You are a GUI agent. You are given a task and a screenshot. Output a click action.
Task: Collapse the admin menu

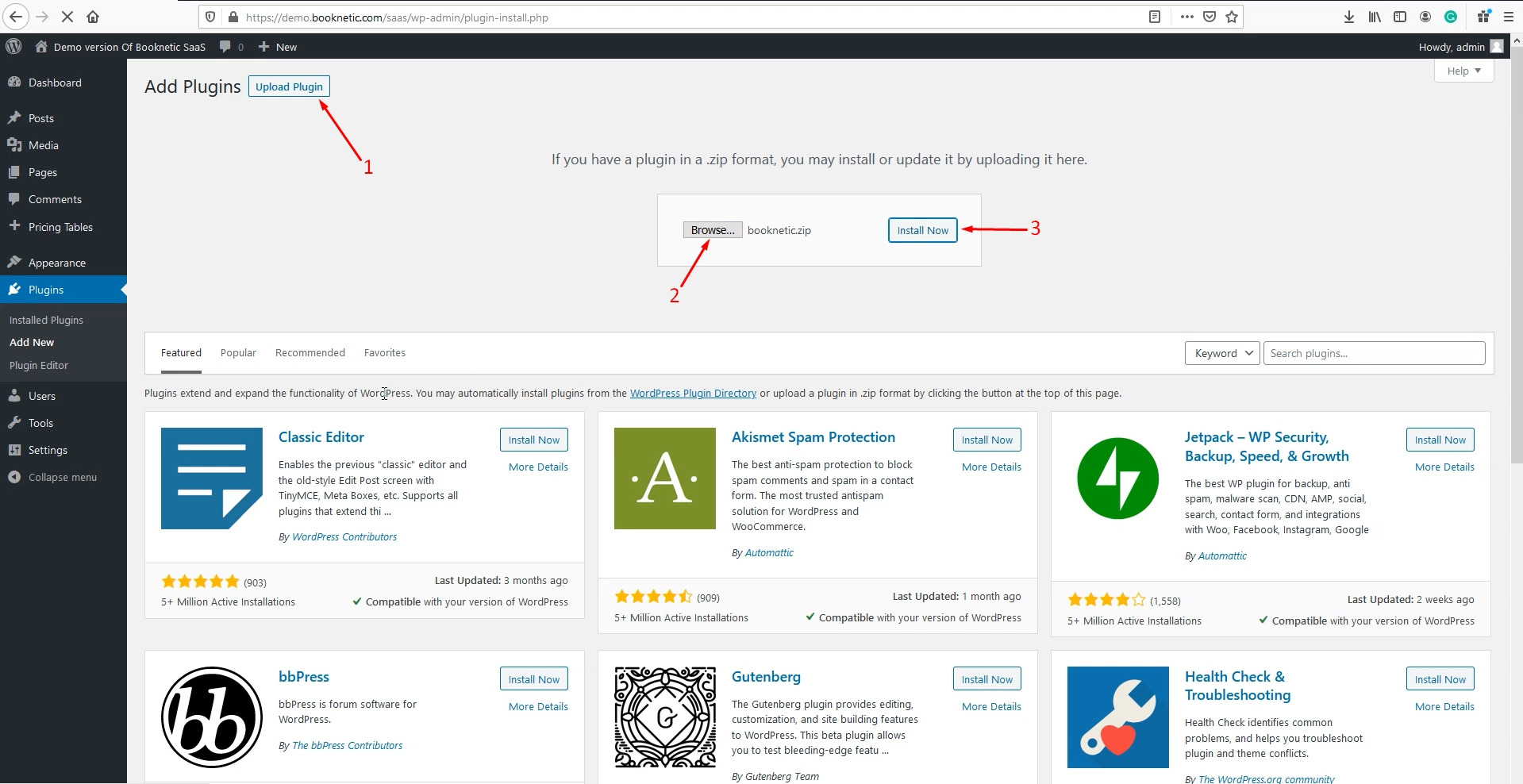point(54,477)
